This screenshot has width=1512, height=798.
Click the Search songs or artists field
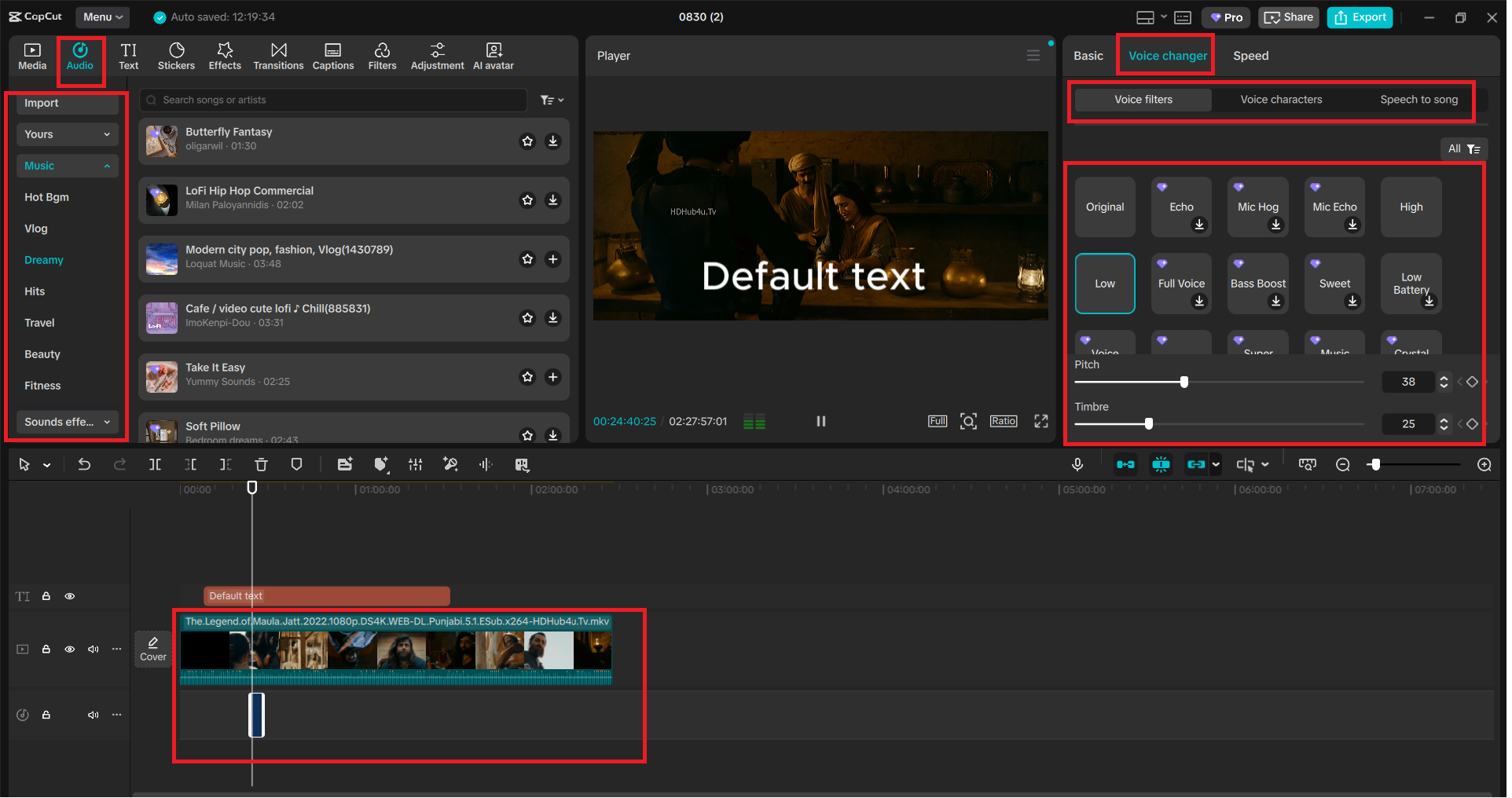tap(333, 101)
